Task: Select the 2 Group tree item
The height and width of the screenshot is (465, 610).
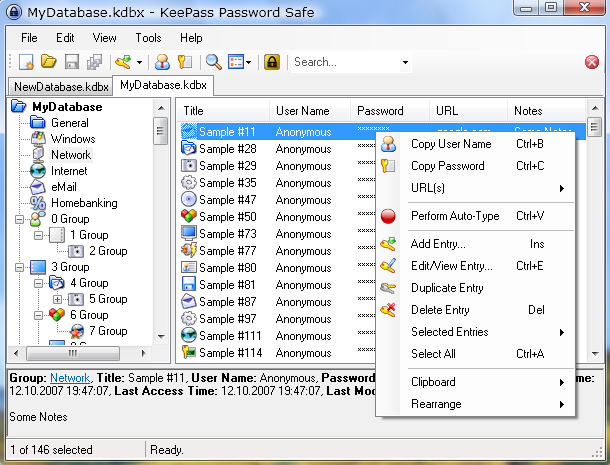Action: pyautogui.click(x=108, y=251)
